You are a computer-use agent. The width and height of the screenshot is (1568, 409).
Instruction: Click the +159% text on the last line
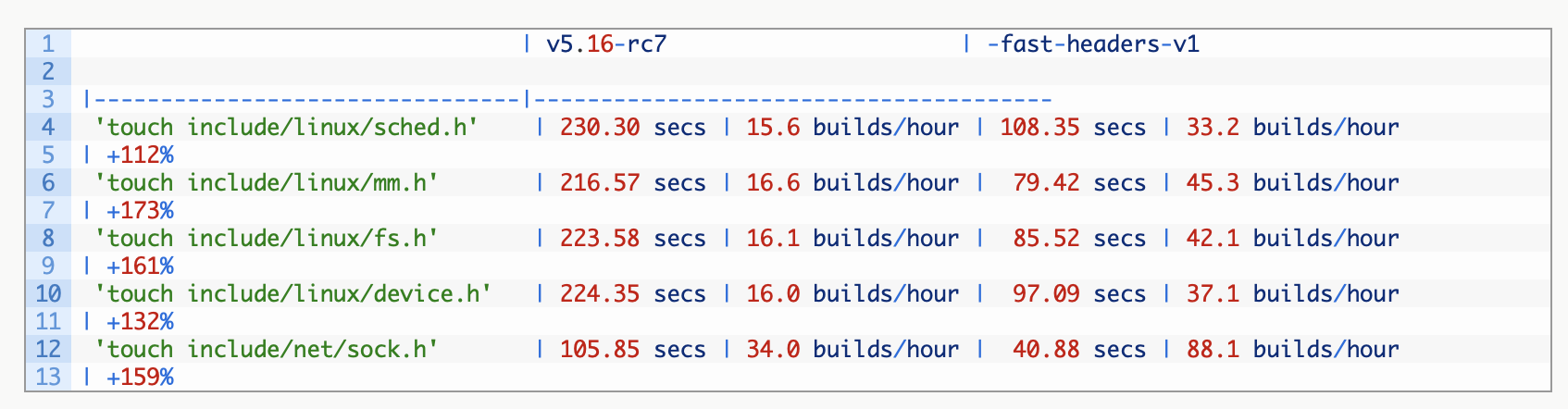click(x=140, y=377)
